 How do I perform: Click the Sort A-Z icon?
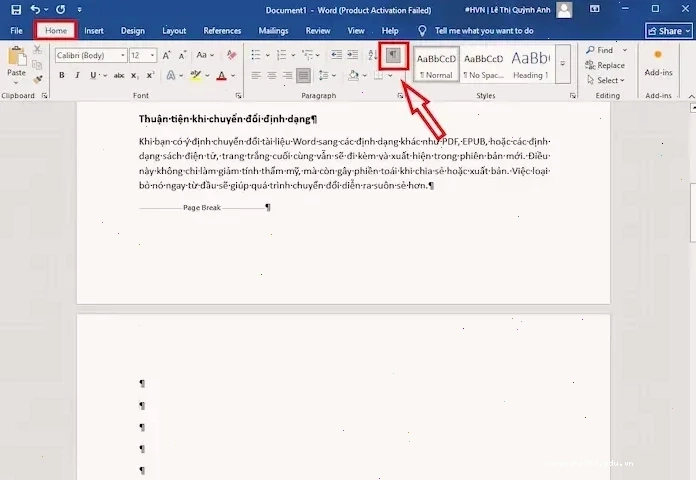(373, 55)
